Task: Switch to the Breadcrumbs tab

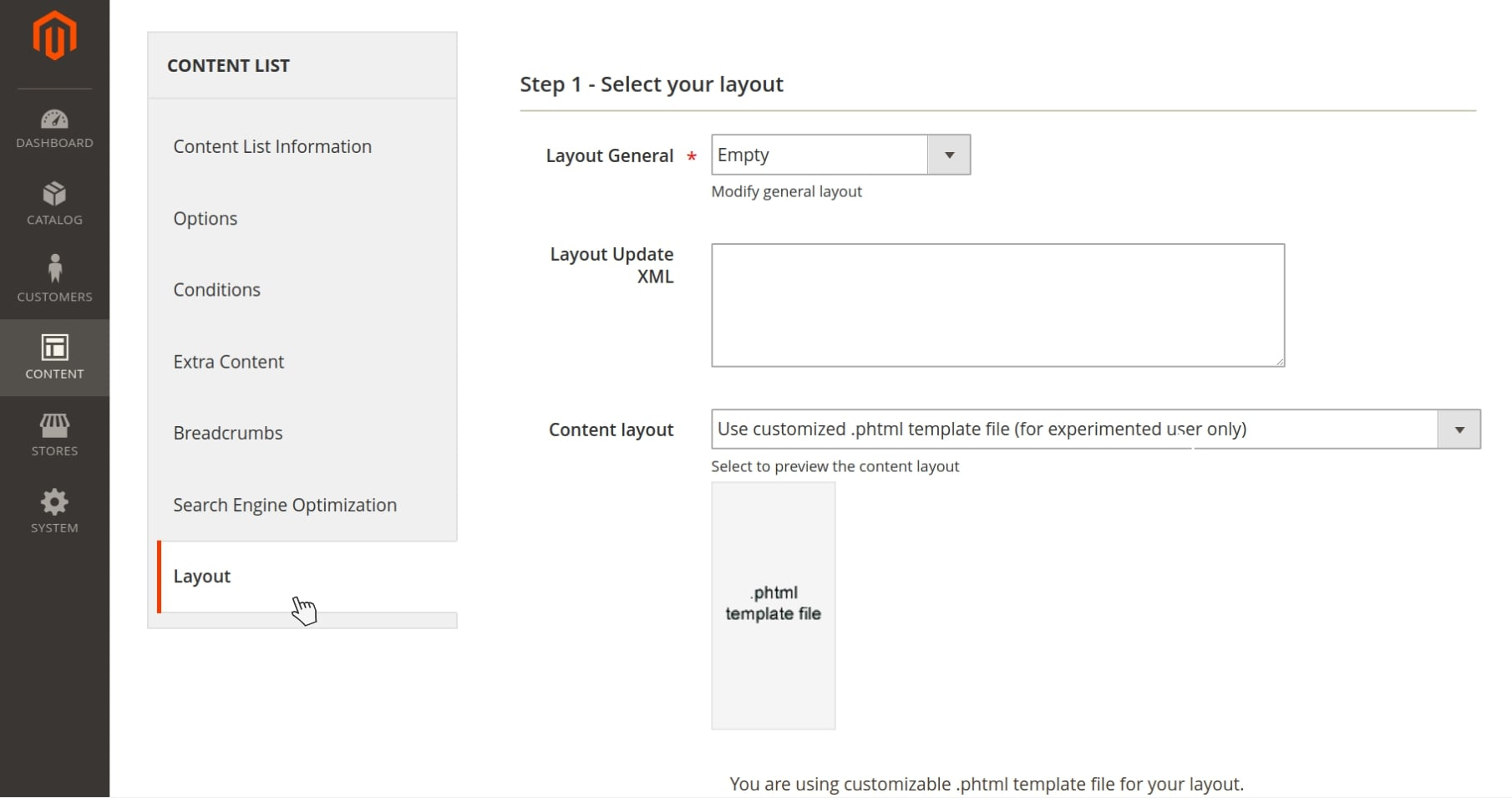Action: point(228,434)
